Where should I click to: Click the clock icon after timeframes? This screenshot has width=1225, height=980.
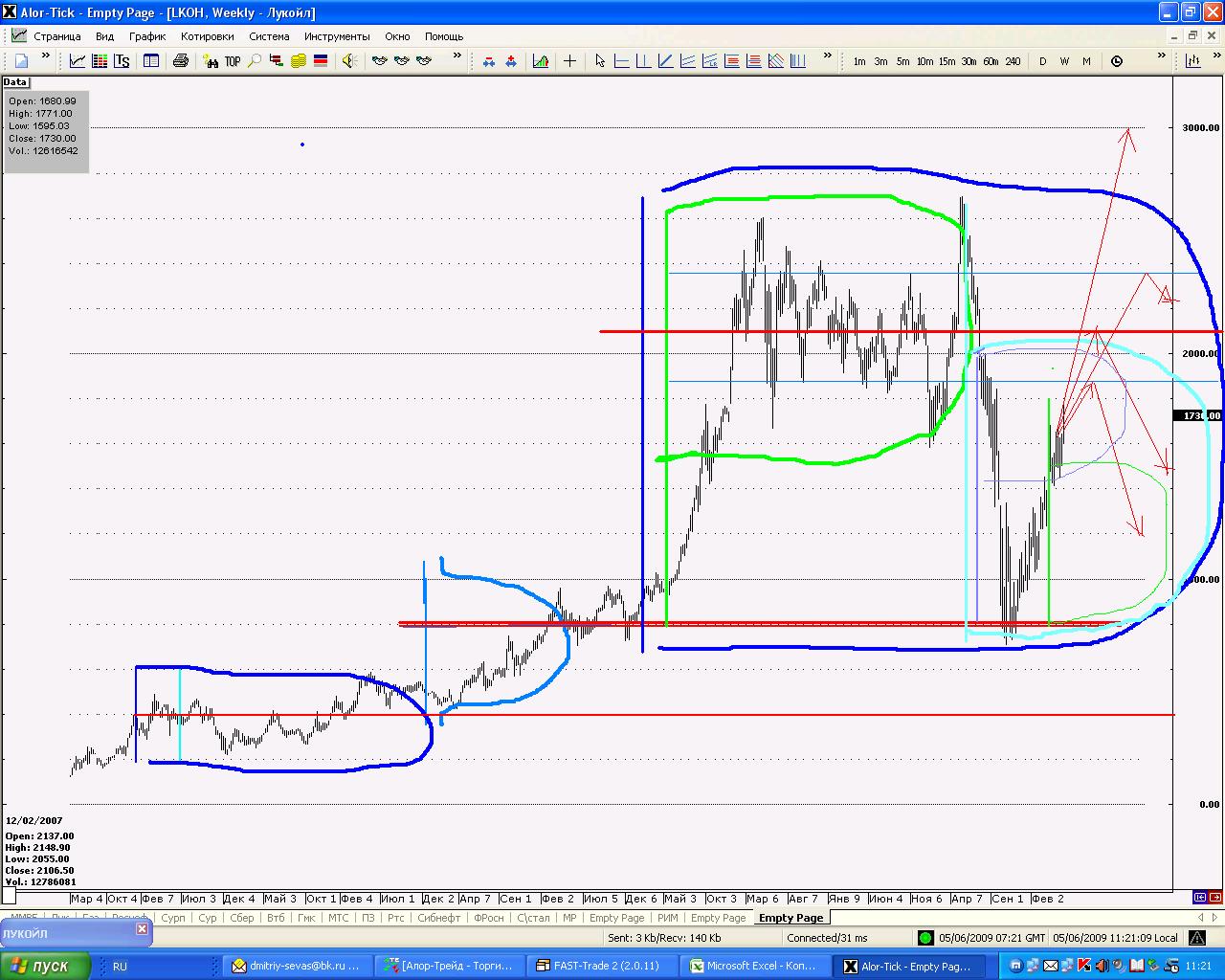[1117, 61]
